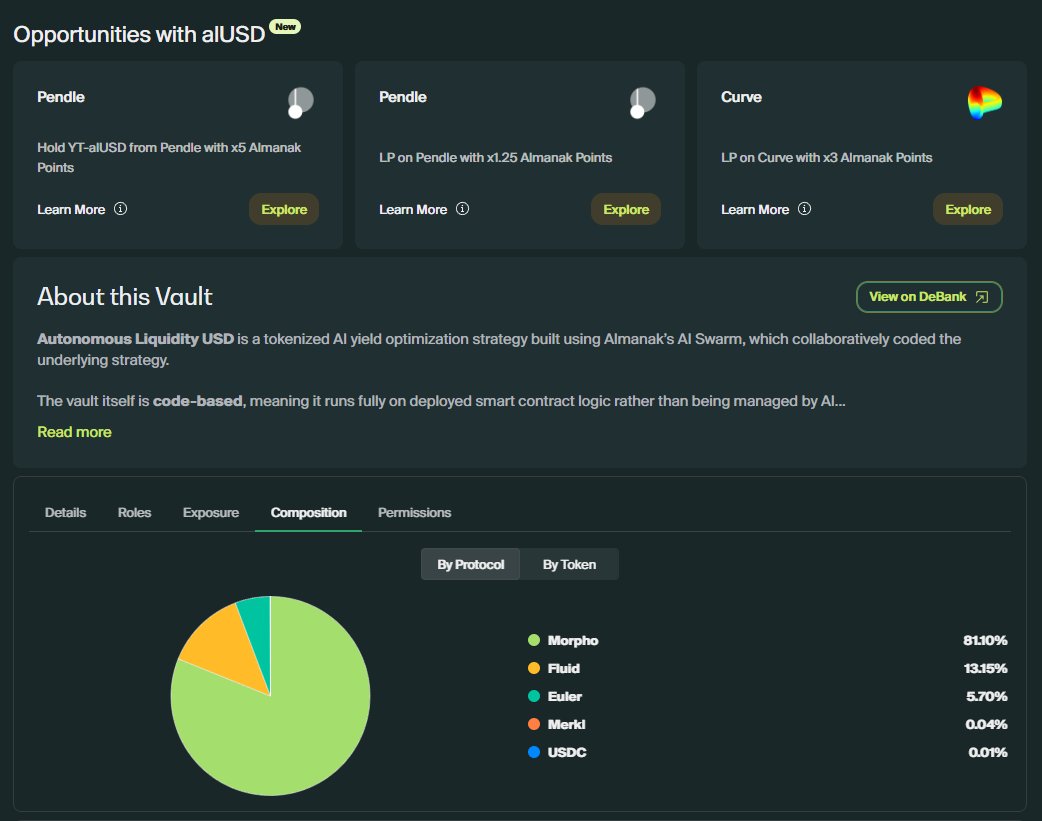Screen dimensions: 1042x821
Task: Open the Exposure tab
Action: 211,513
